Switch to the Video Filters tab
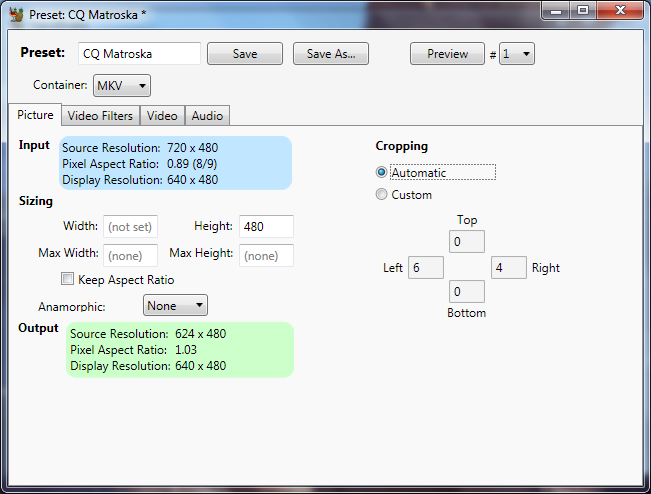 click(100, 116)
